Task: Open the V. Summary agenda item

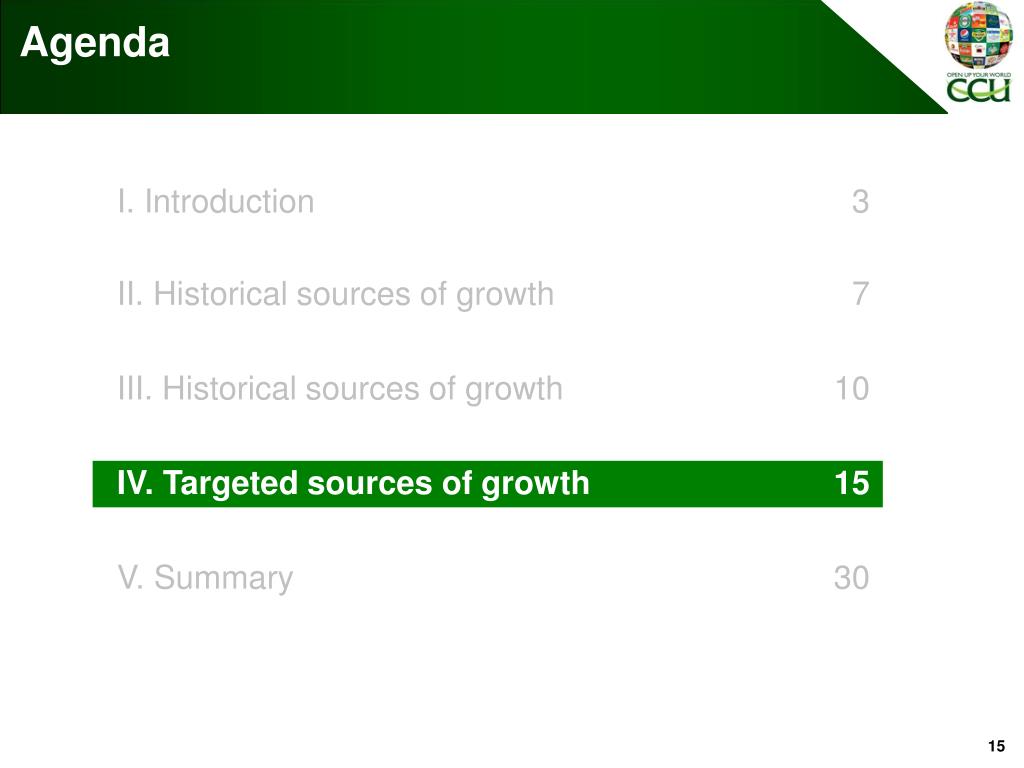Action: (206, 579)
